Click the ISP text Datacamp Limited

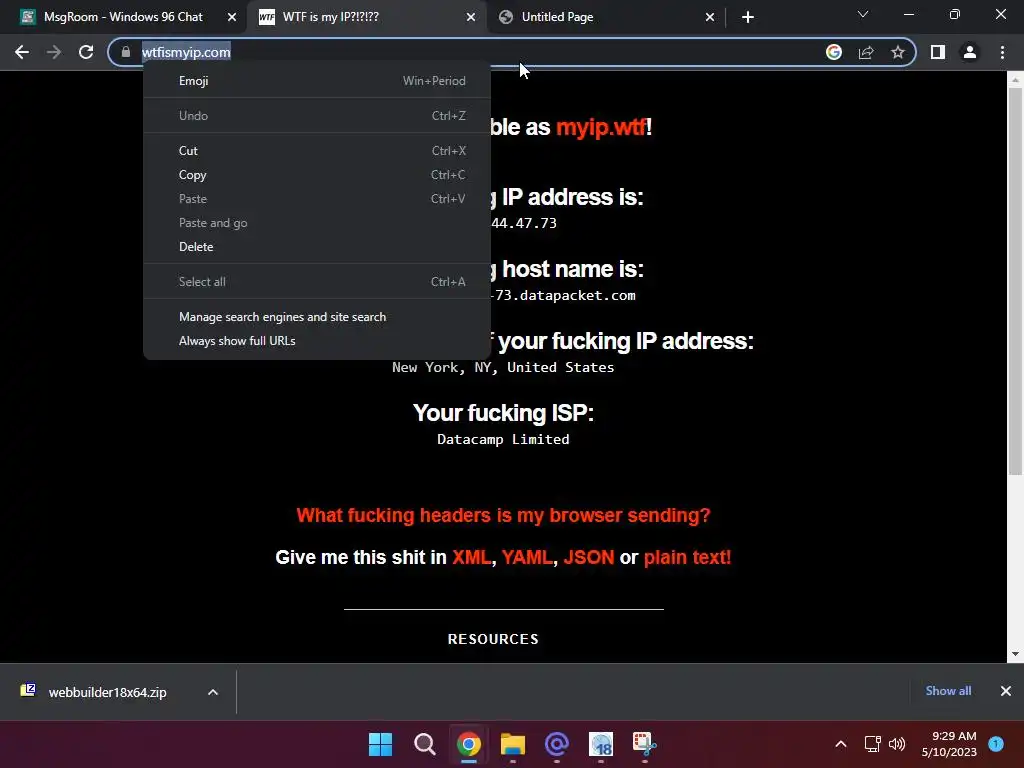(x=503, y=440)
